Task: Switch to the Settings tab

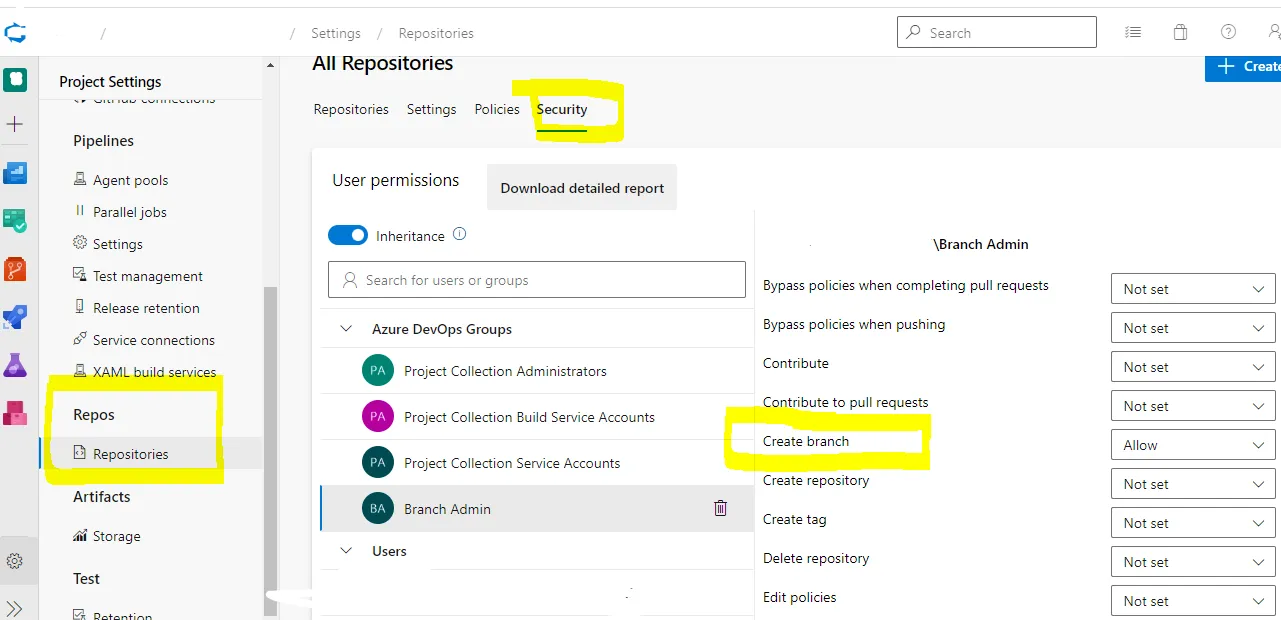Action: click(431, 109)
